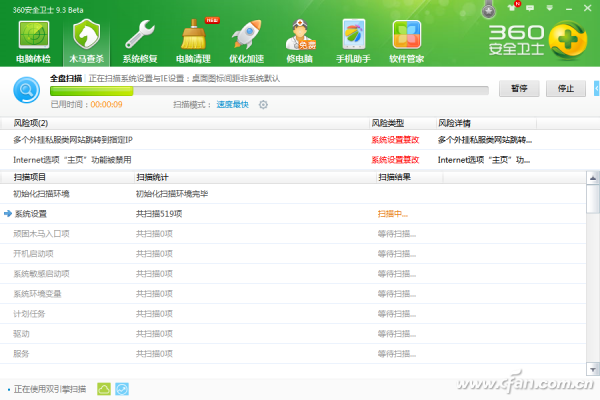Viewport: 600px width, 400px height.
Task: Click the medal badge in title bar
Action: [488, 10]
